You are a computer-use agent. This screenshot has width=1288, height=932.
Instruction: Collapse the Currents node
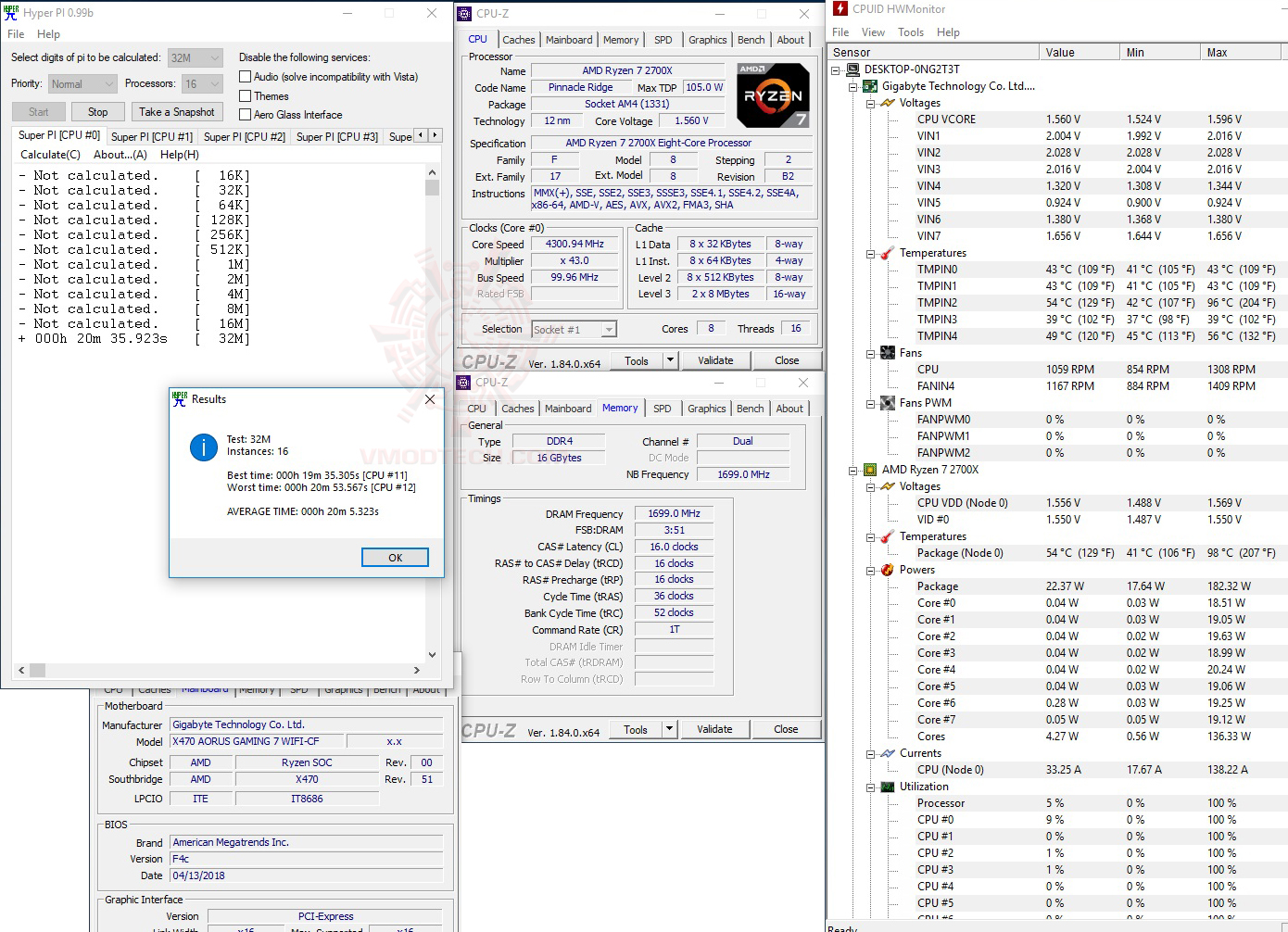pyautogui.click(x=871, y=753)
